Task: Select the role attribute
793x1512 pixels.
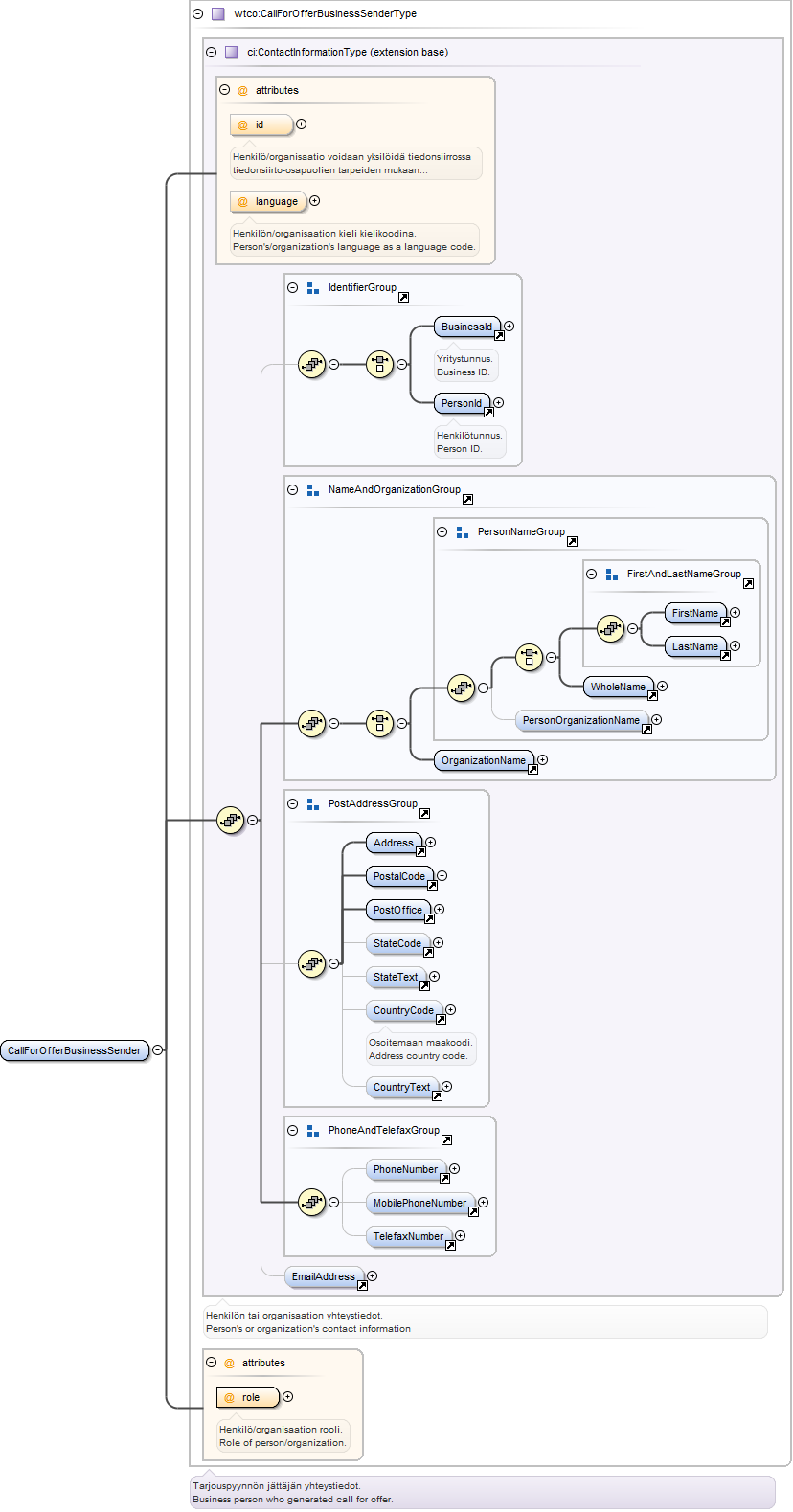Action: click(x=248, y=1398)
